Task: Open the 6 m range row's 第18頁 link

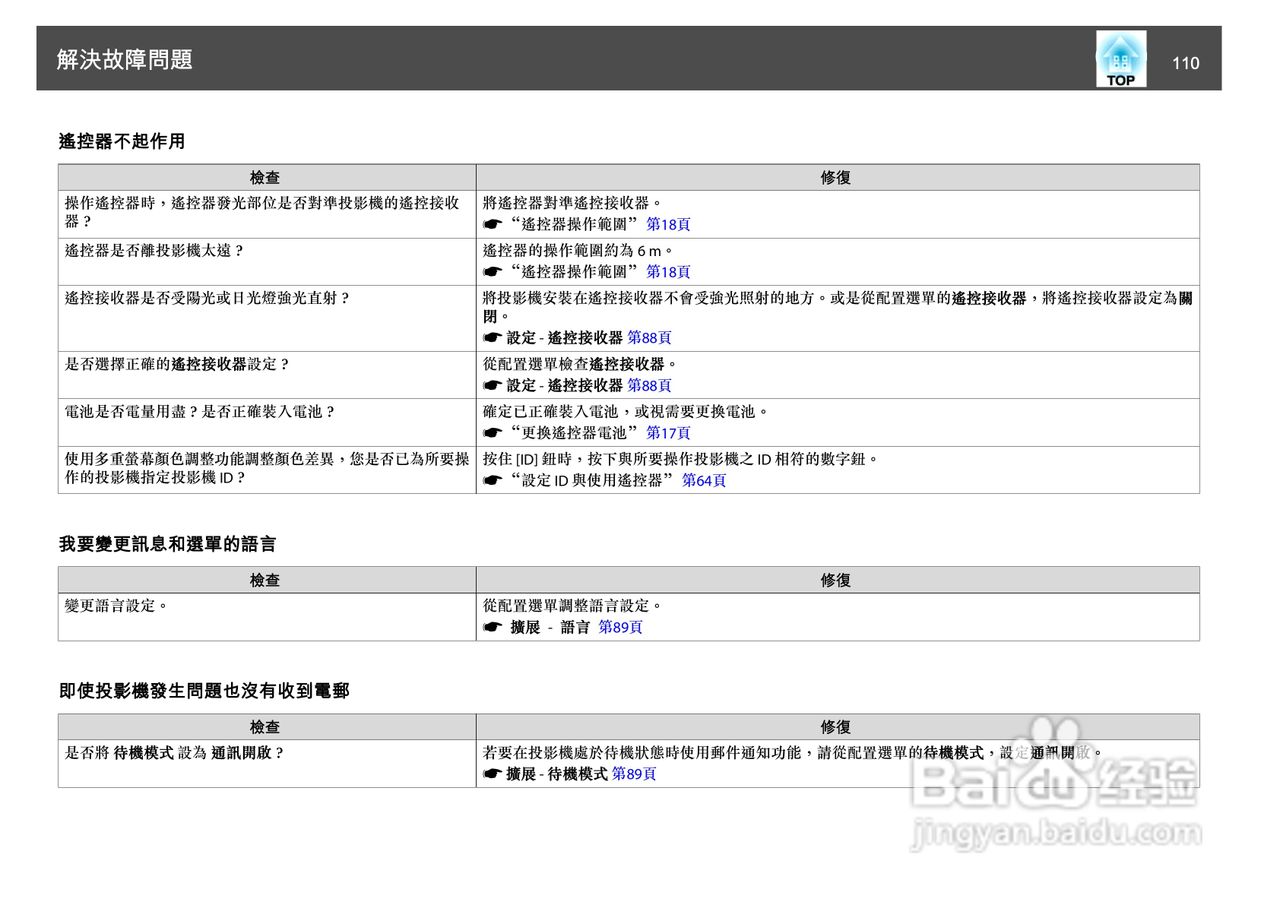Action: coord(668,271)
